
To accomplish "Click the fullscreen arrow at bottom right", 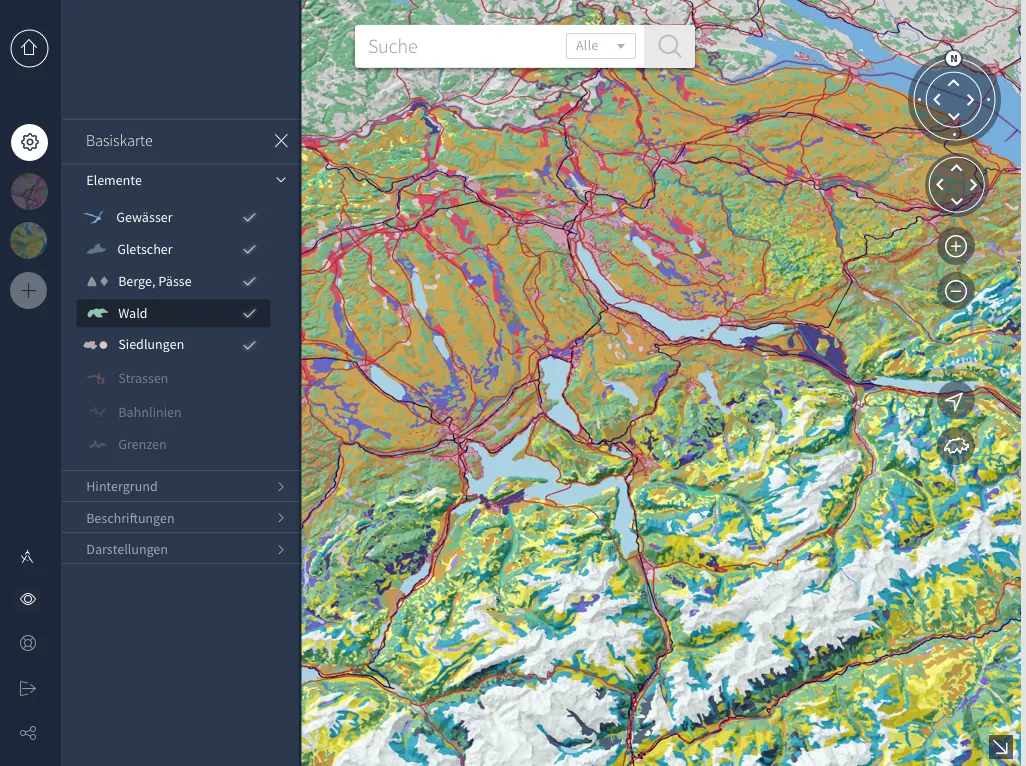I will click(x=1000, y=747).
